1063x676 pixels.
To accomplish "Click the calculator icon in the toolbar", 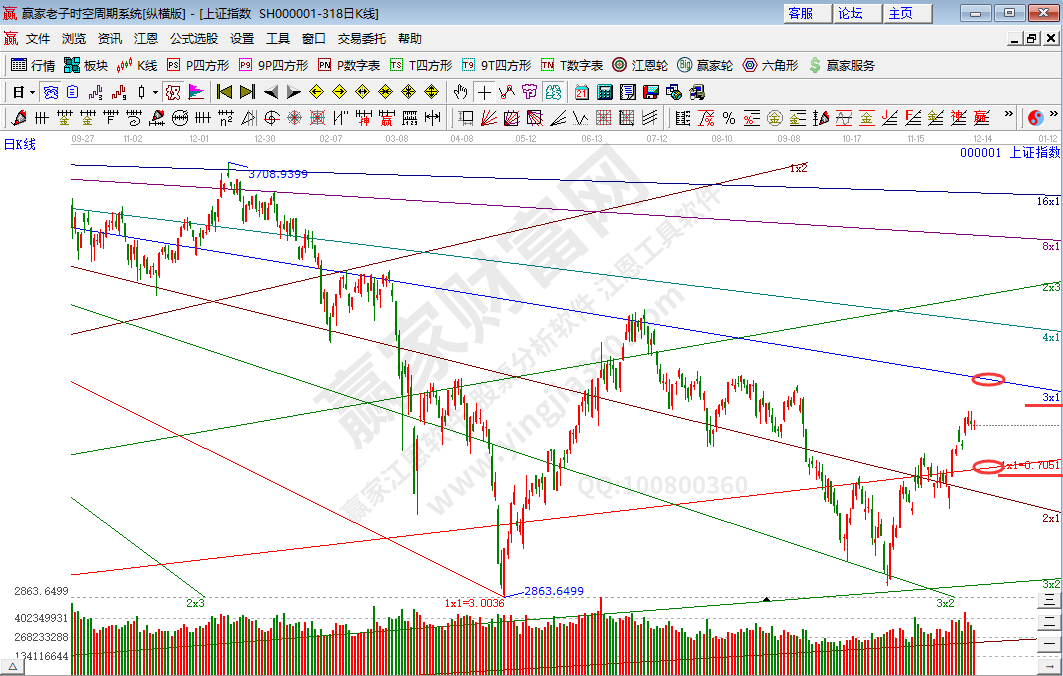I will click(604, 92).
